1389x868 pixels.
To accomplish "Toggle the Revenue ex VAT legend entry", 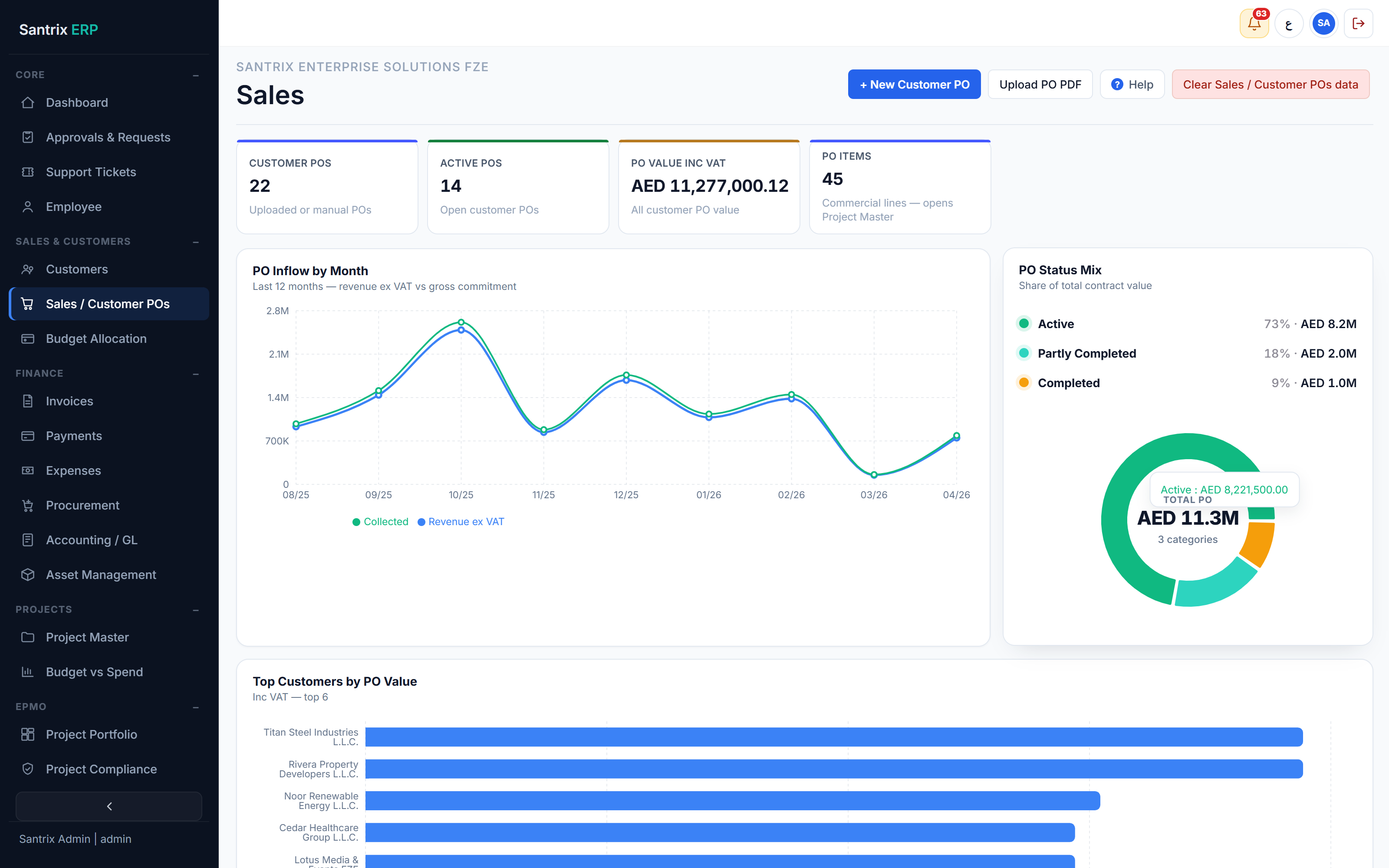I will [461, 522].
